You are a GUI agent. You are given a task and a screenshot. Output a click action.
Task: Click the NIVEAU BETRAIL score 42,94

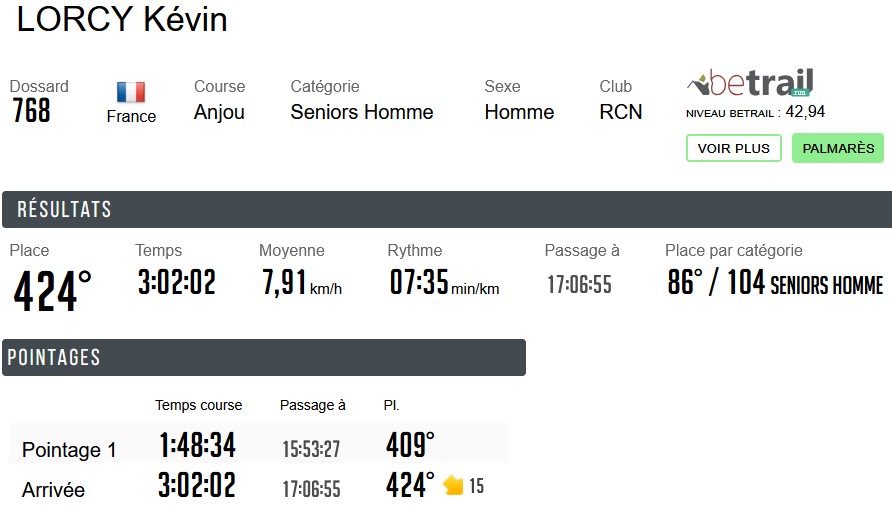805,112
